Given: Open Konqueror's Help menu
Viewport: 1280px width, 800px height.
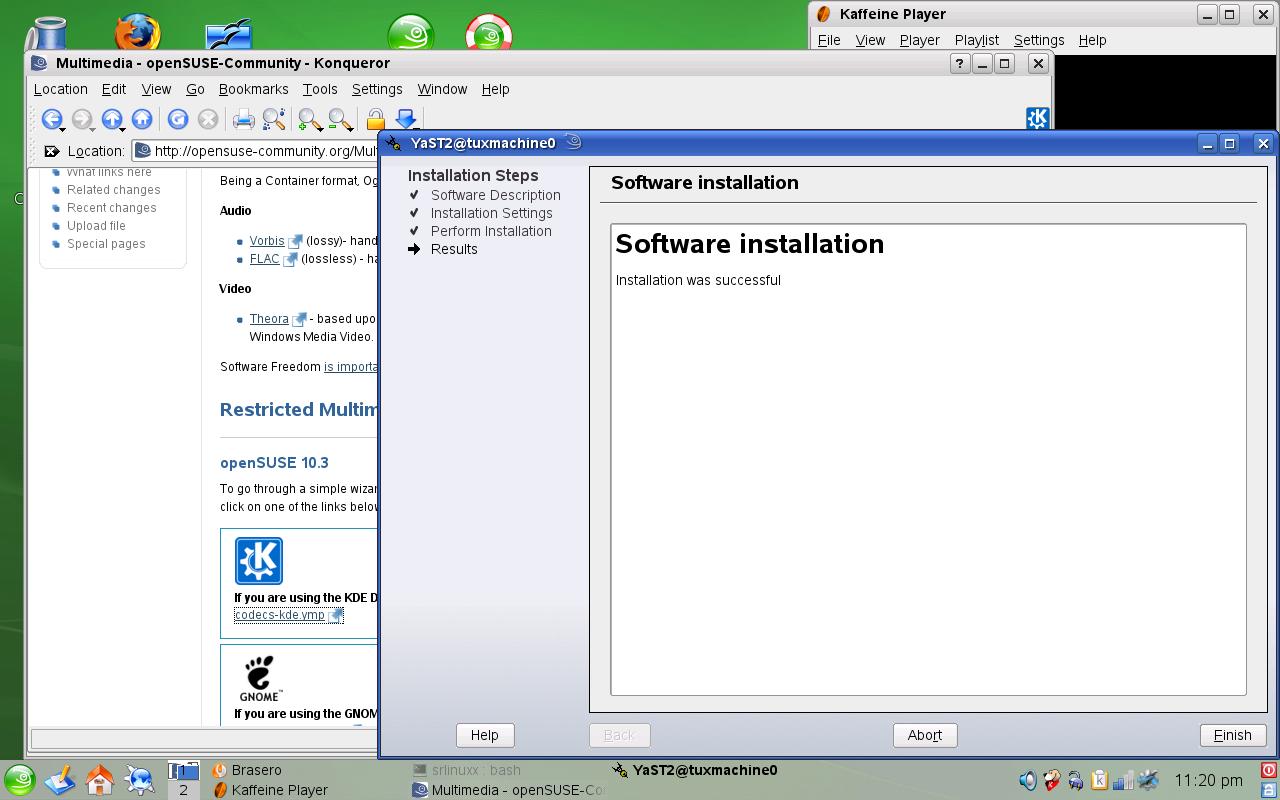Looking at the screenshot, I should [x=496, y=89].
